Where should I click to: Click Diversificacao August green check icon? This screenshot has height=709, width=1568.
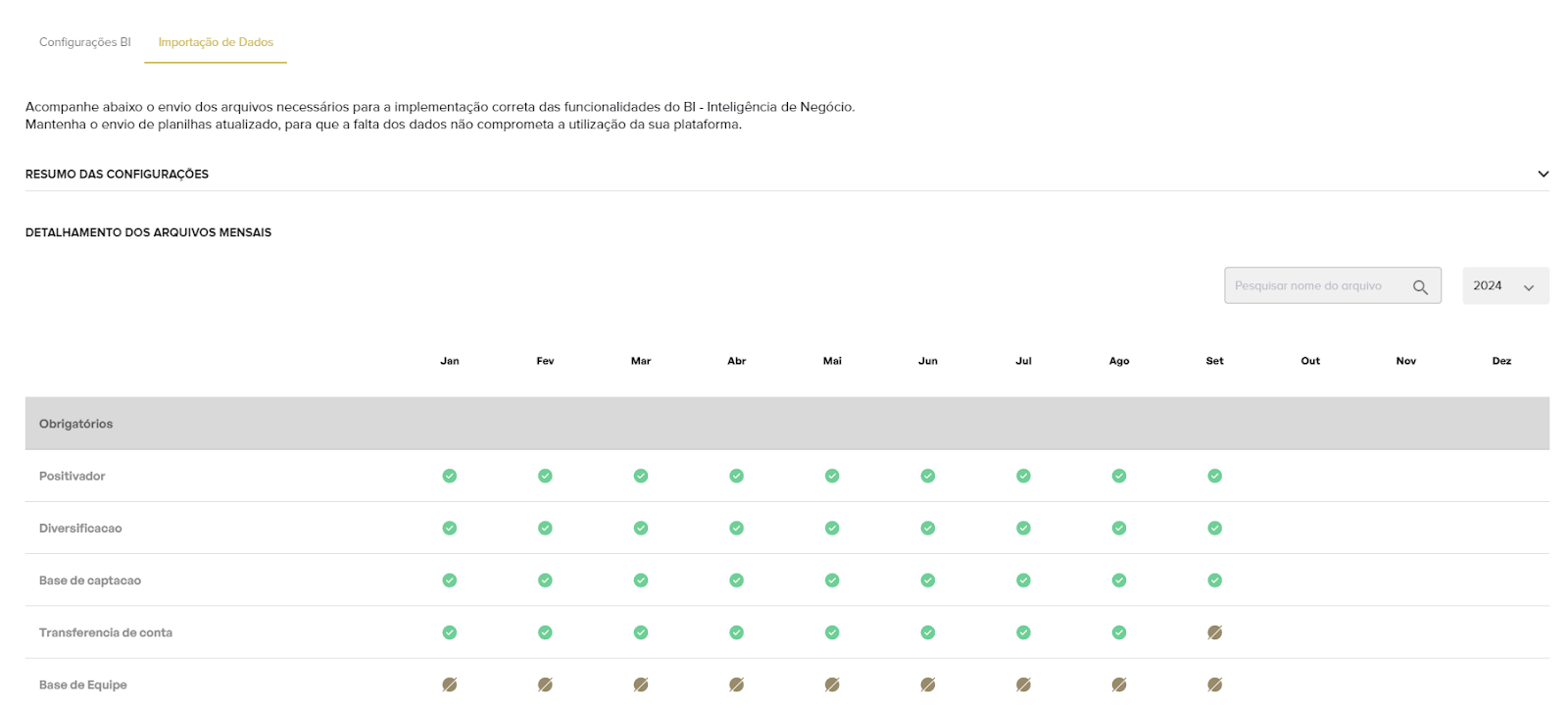coord(1119,528)
